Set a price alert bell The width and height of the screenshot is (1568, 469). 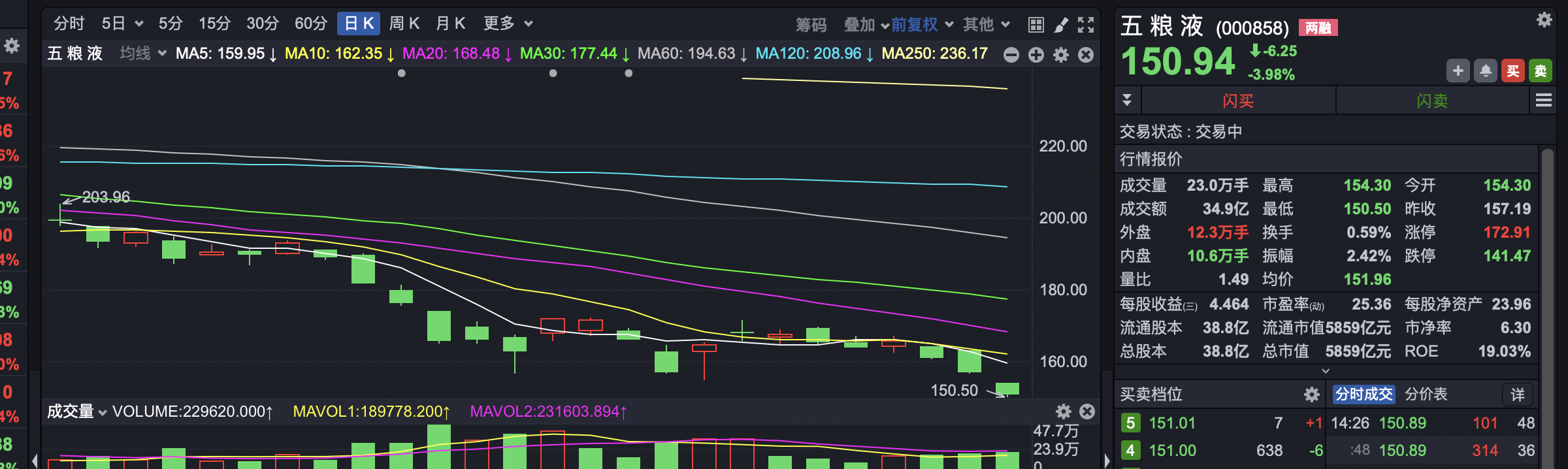[x=1486, y=71]
